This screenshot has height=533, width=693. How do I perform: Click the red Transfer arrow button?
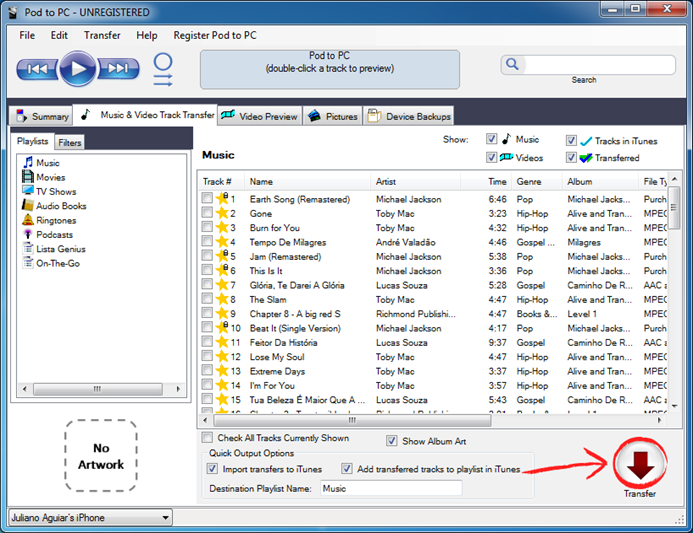(x=640, y=463)
